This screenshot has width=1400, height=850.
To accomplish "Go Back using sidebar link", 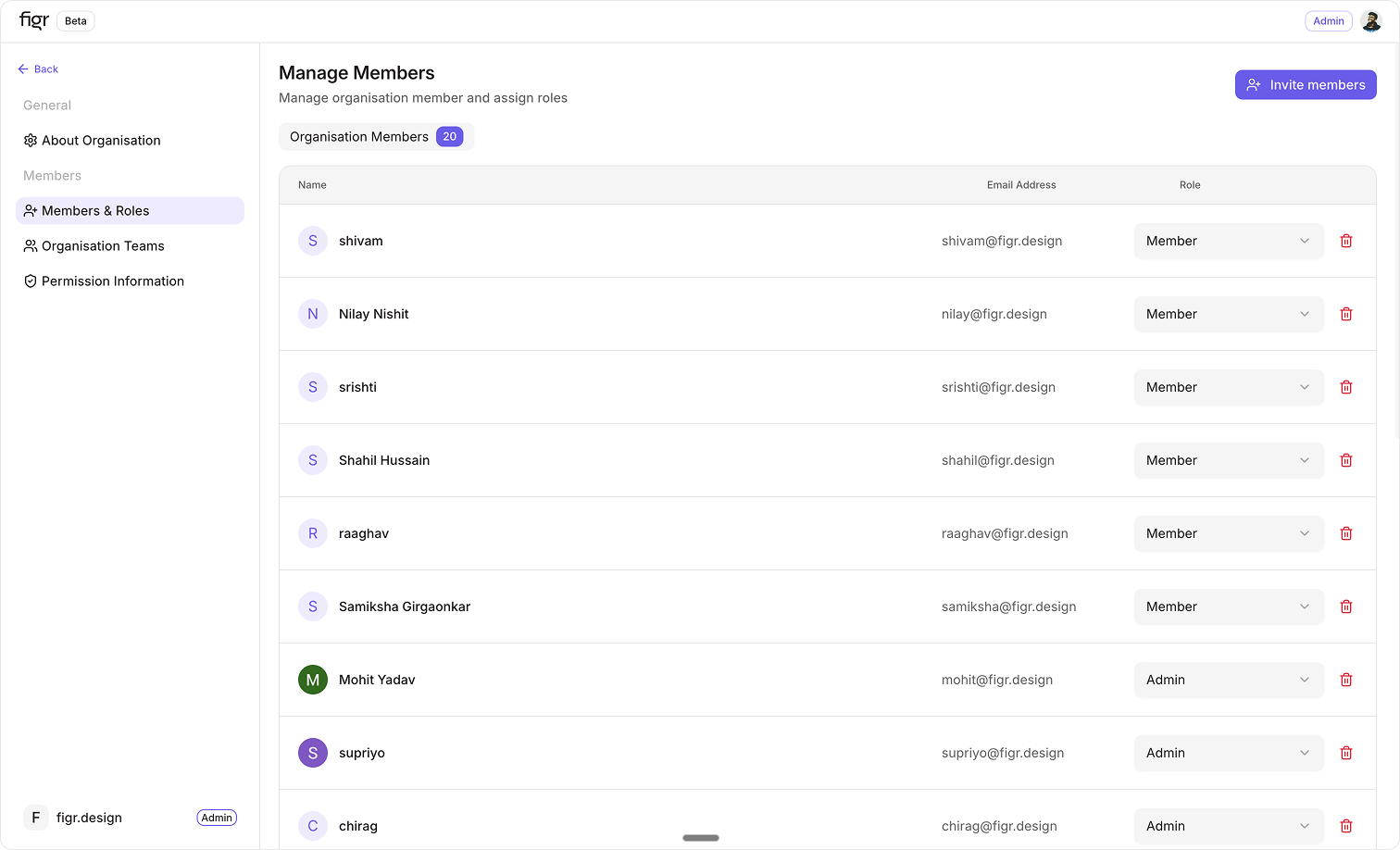I will [38, 69].
